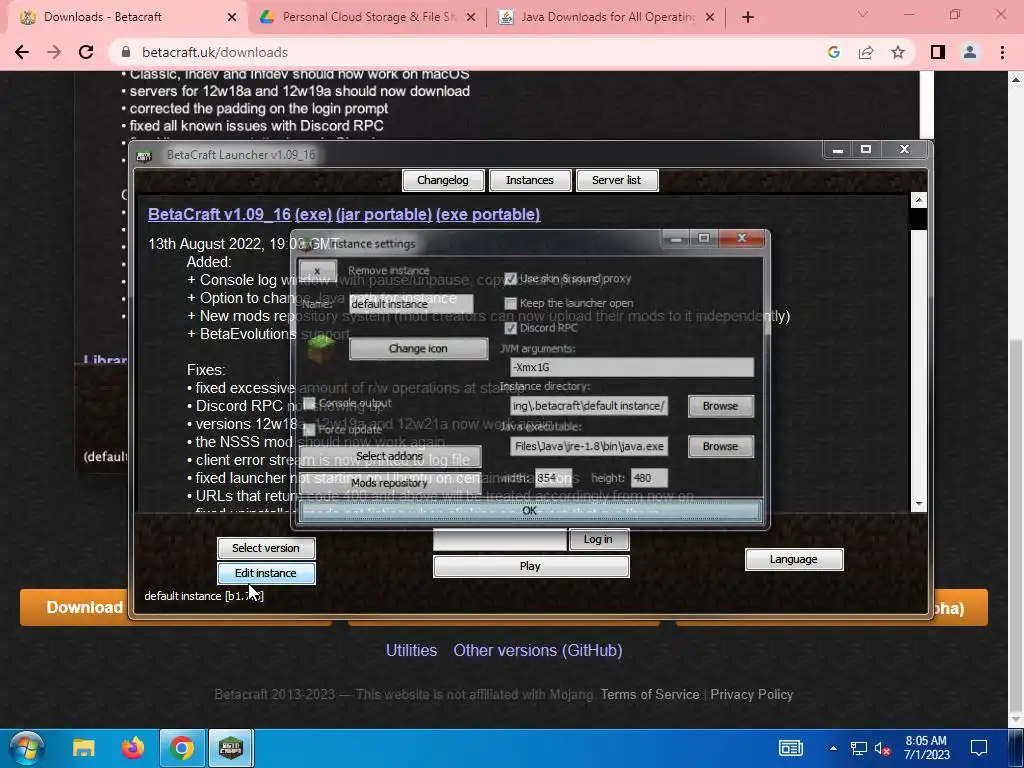Open Changelog in BetaCraft Launcher
This screenshot has height=768, width=1024.
(x=443, y=180)
